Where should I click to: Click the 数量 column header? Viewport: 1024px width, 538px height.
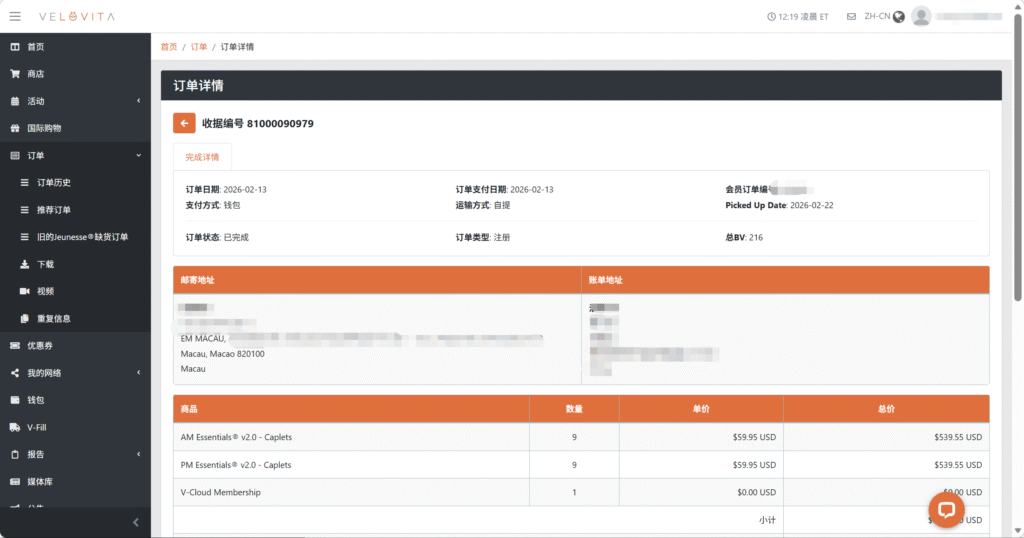coord(574,409)
